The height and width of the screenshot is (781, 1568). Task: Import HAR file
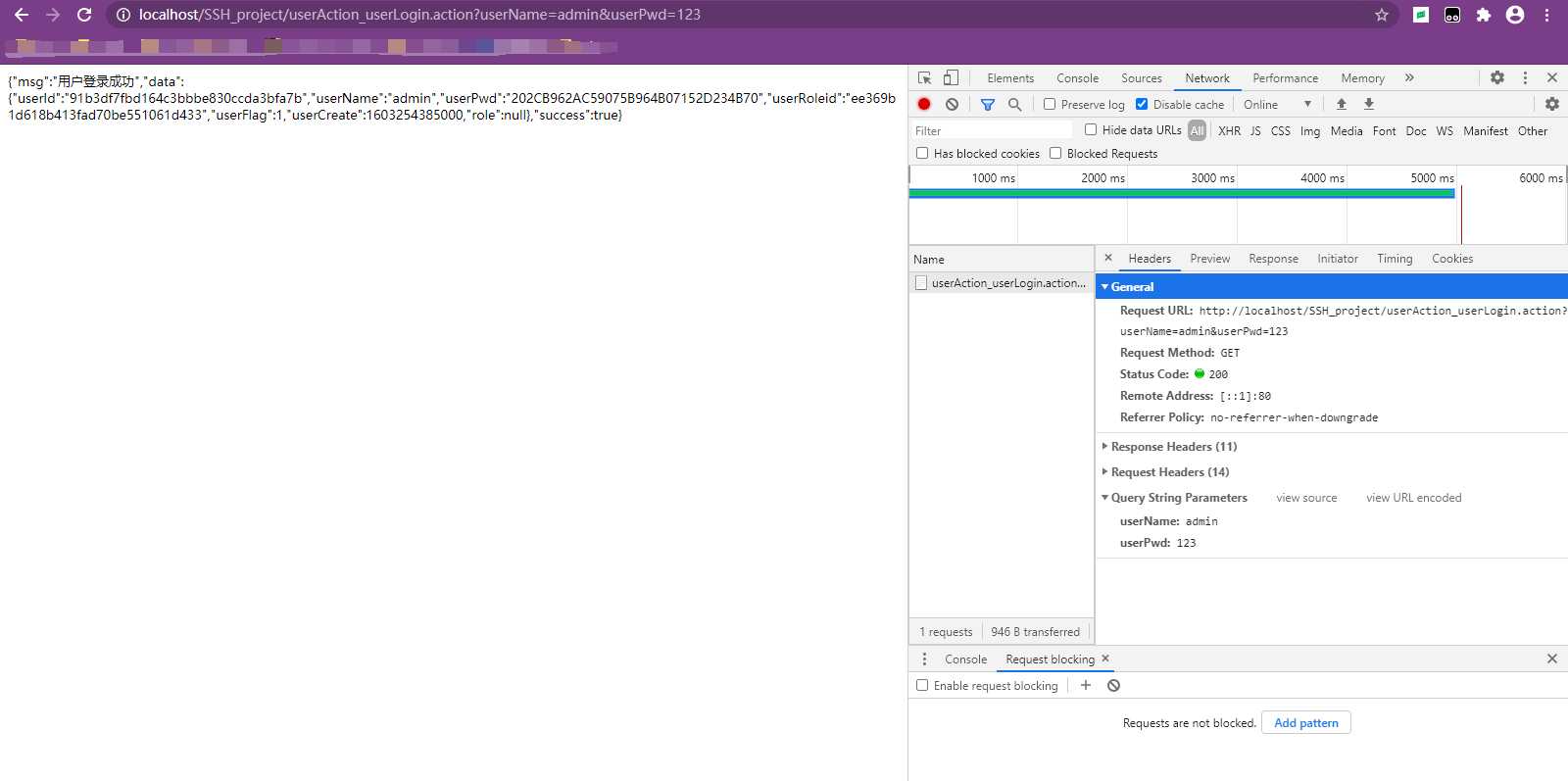(1342, 104)
